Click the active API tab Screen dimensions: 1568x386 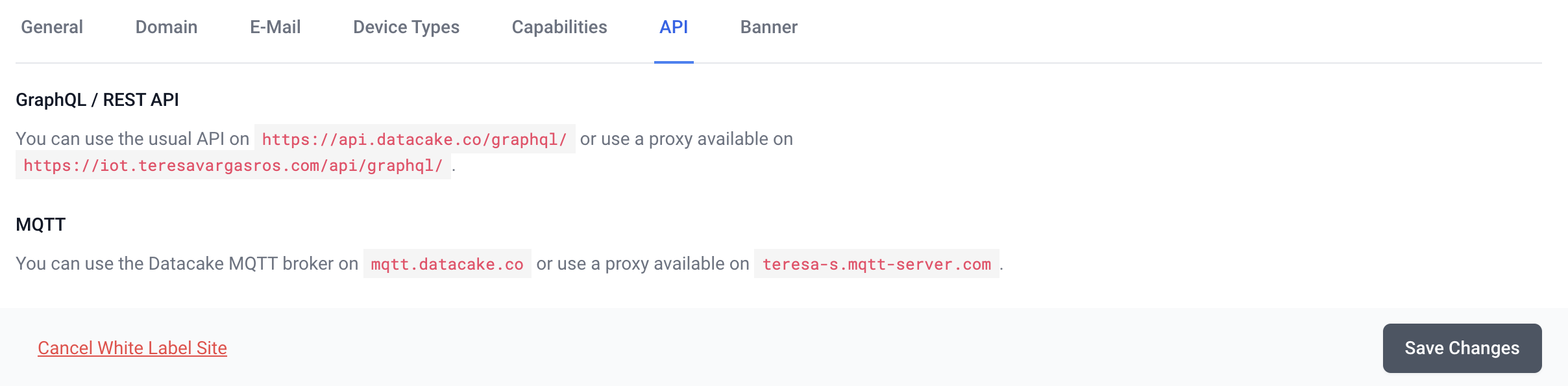(x=674, y=27)
